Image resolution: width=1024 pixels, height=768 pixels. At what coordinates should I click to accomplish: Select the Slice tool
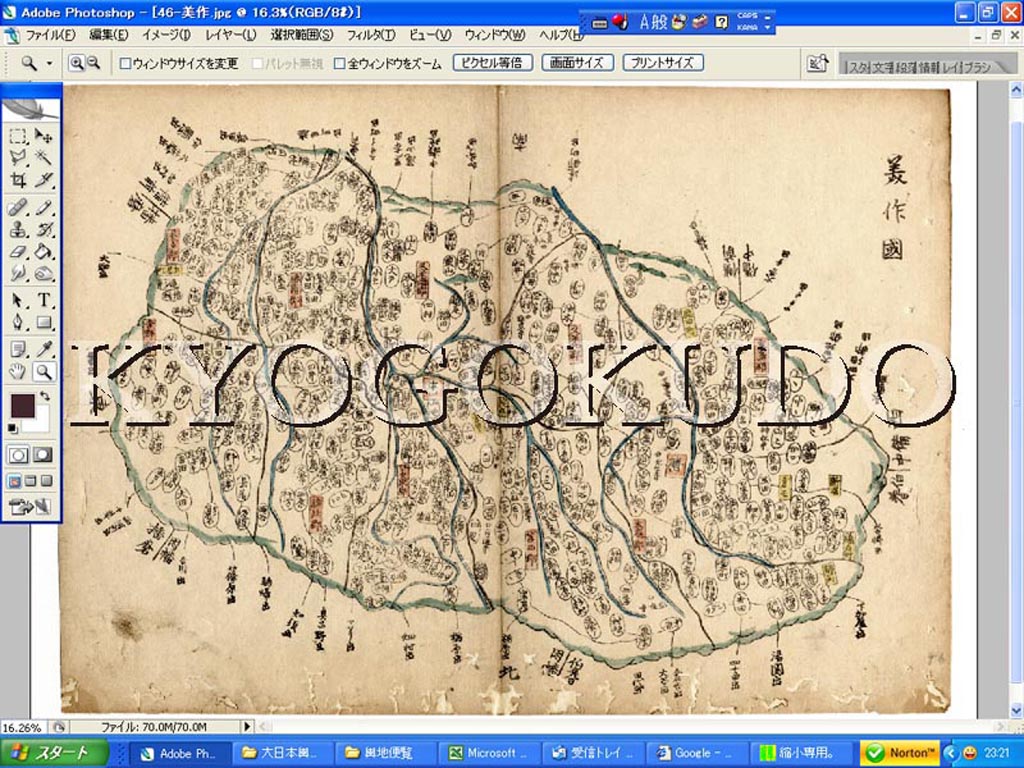tap(44, 180)
